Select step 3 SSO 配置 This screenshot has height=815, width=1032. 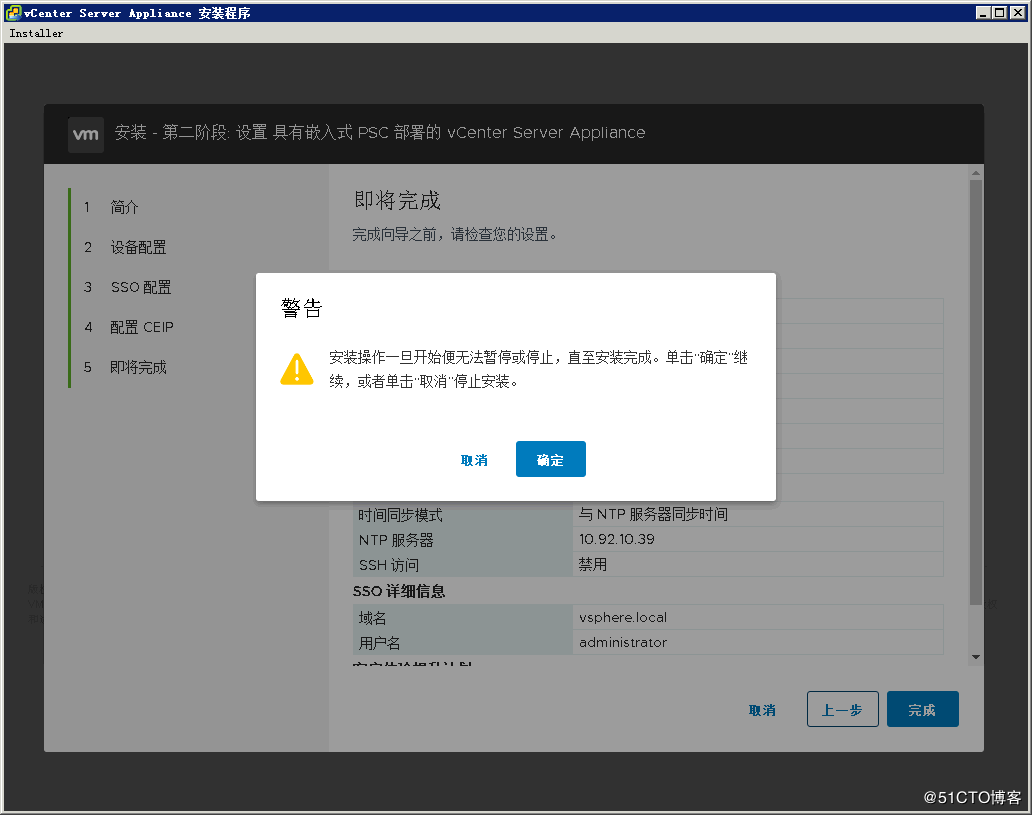(x=140, y=287)
